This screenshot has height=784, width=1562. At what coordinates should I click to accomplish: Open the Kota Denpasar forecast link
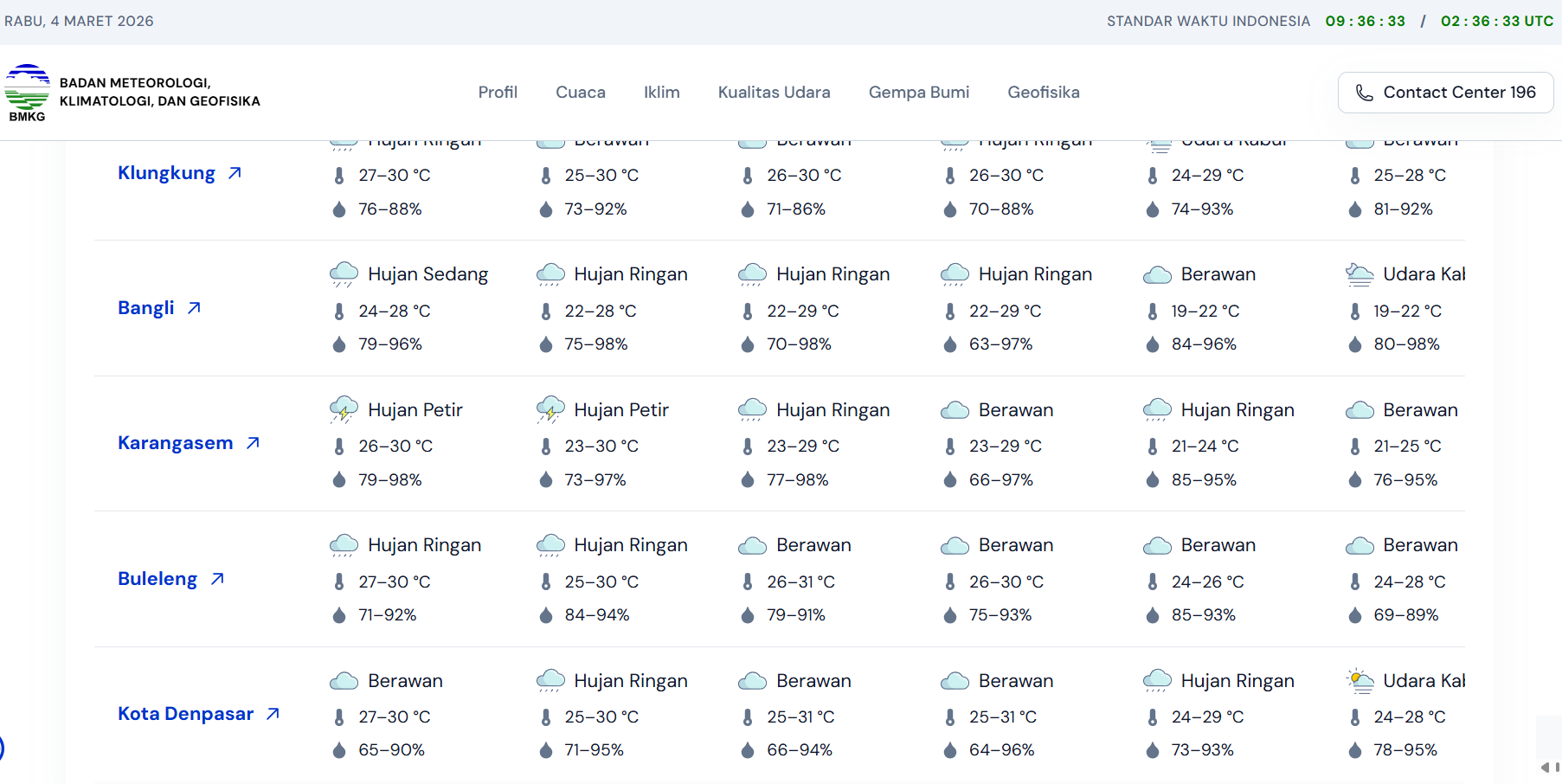pyautogui.click(x=185, y=714)
